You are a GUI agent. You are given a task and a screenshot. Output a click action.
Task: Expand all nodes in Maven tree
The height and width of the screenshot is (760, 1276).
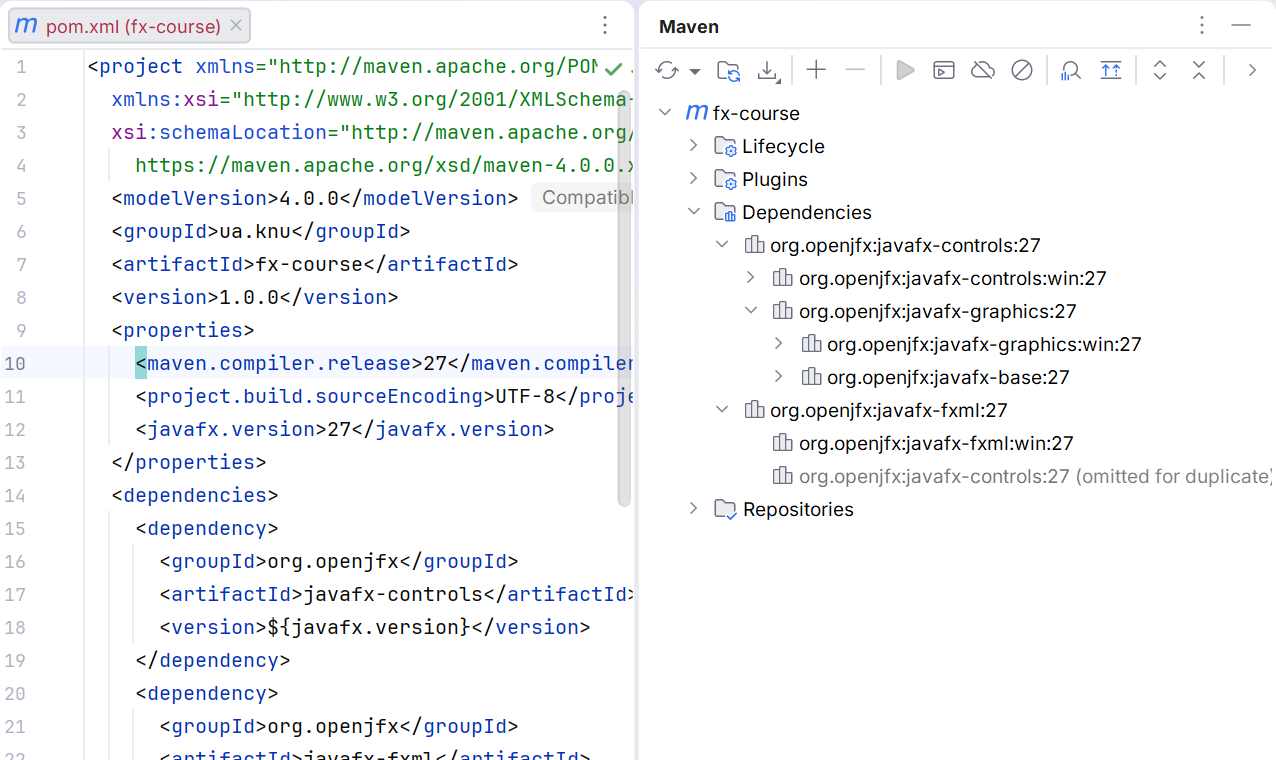click(x=1160, y=70)
